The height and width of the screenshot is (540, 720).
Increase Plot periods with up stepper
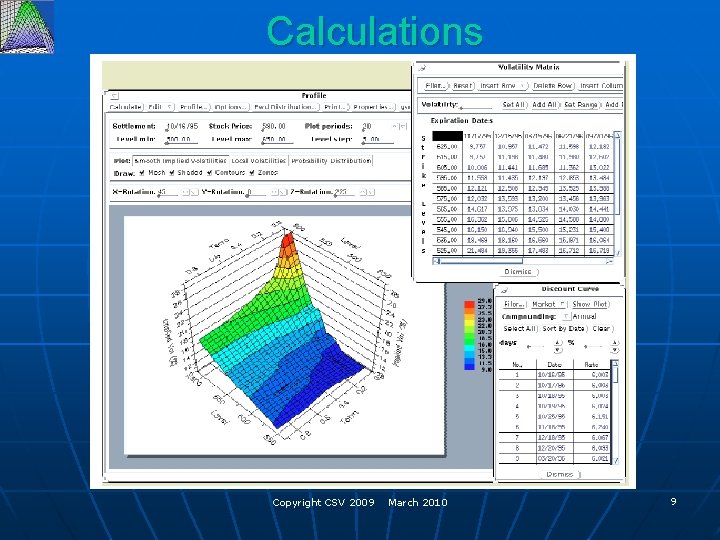point(395,126)
